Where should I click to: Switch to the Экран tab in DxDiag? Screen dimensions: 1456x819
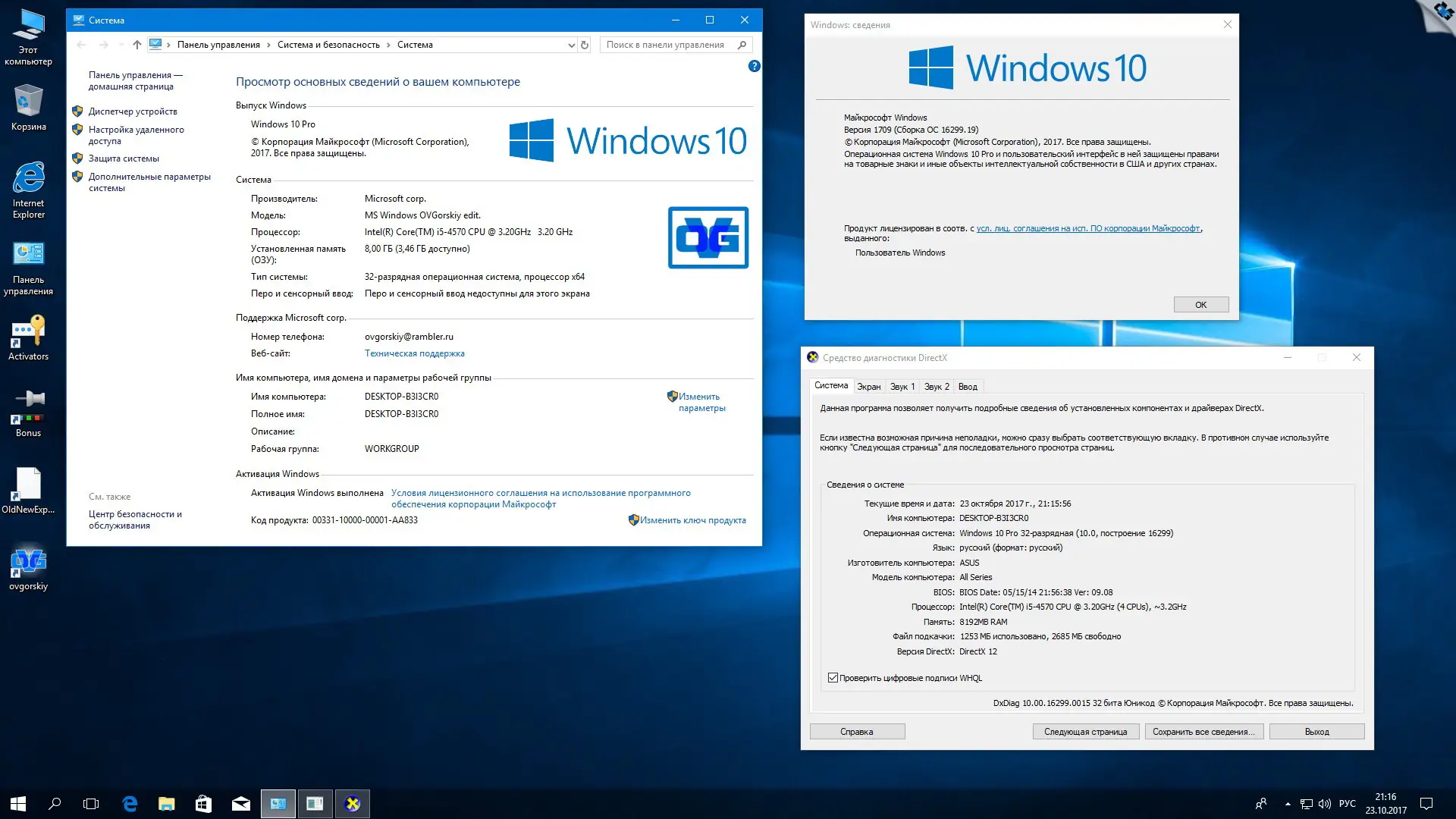coord(869,387)
